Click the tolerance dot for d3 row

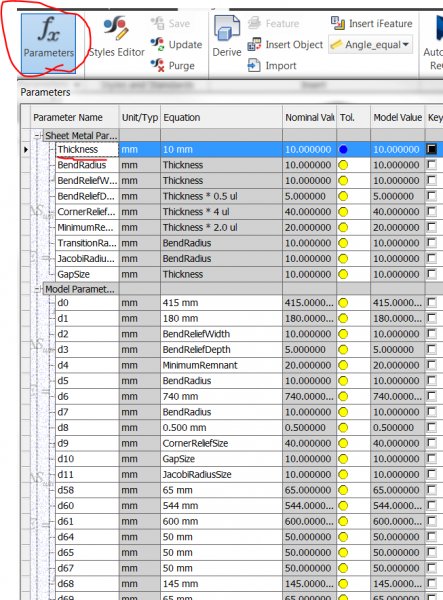pos(343,349)
